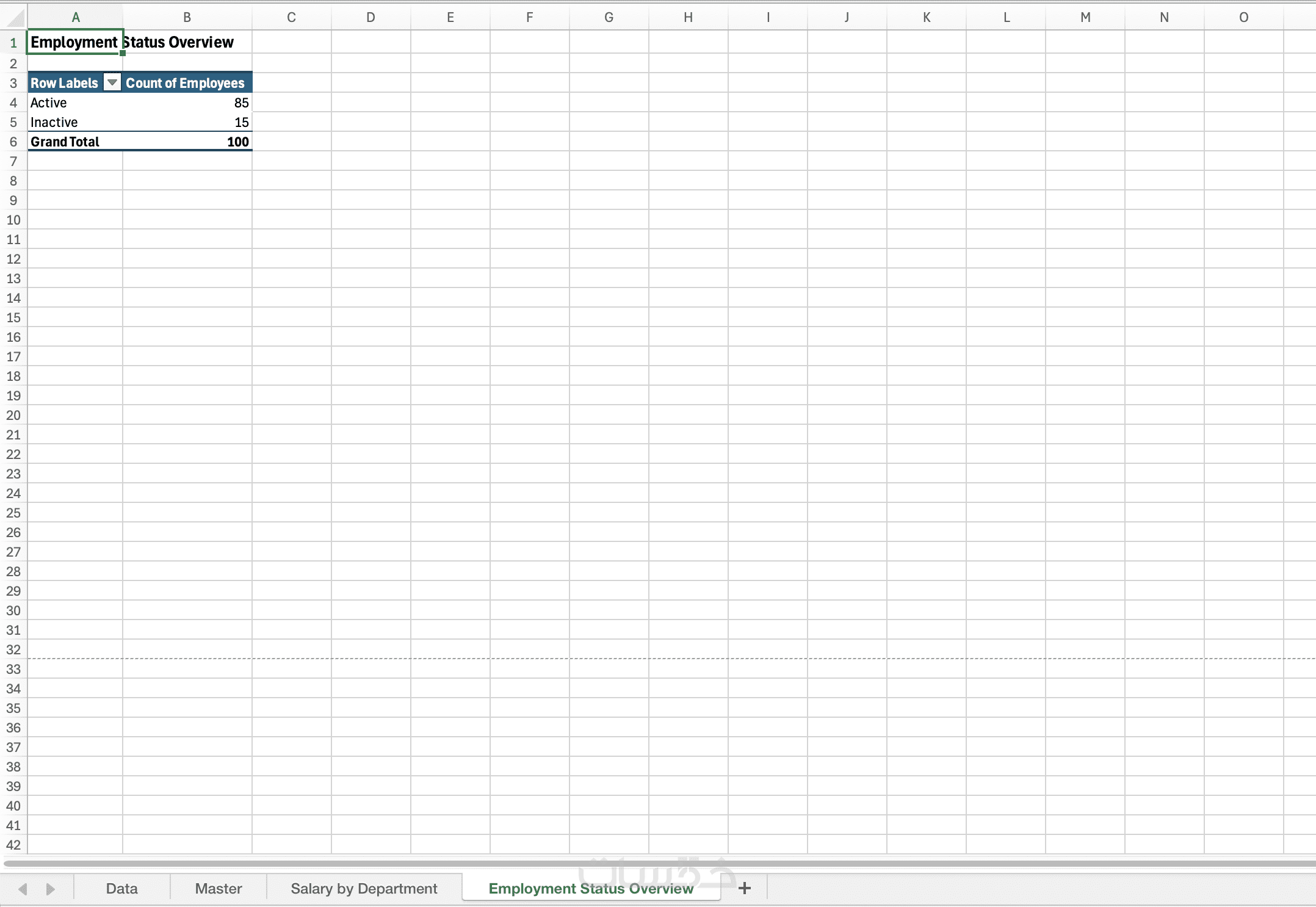Open the Row Labels filter dropdown
The height and width of the screenshot is (907, 1316).
[112, 83]
